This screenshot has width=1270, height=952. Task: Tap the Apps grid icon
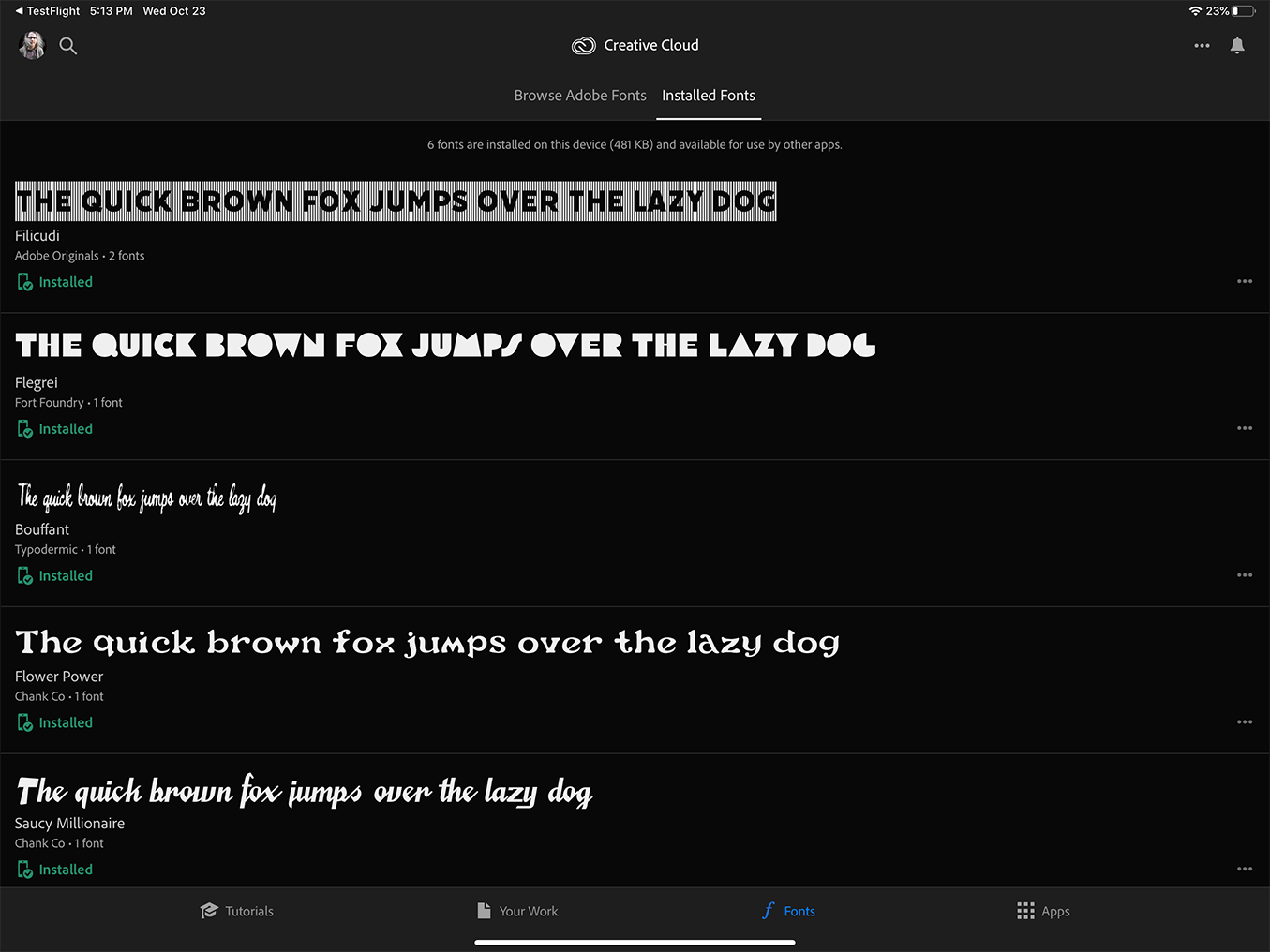point(1025,911)
